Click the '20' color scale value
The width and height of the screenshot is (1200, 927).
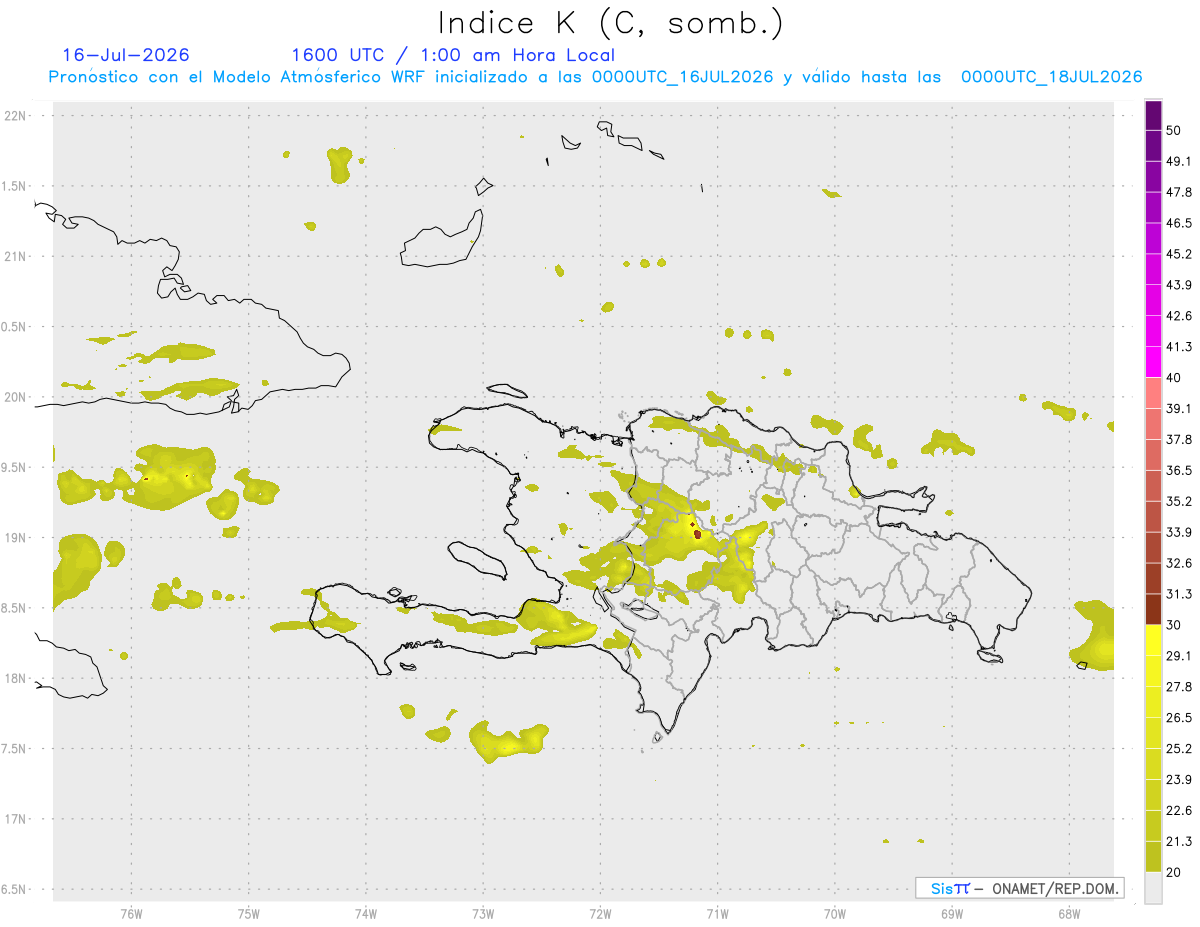click(1173, 872)
